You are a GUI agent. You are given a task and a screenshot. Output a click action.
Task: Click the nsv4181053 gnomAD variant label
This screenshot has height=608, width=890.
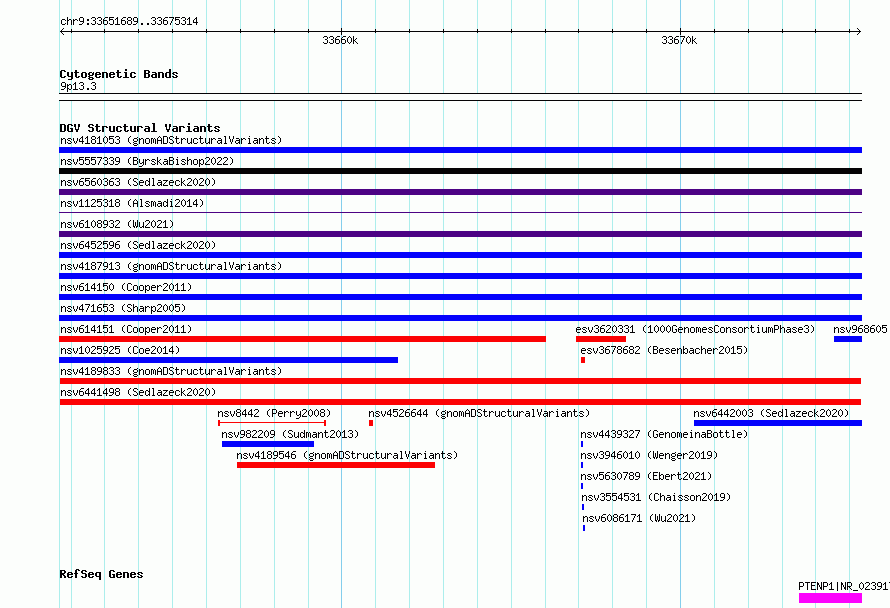(x=171, y=140)
